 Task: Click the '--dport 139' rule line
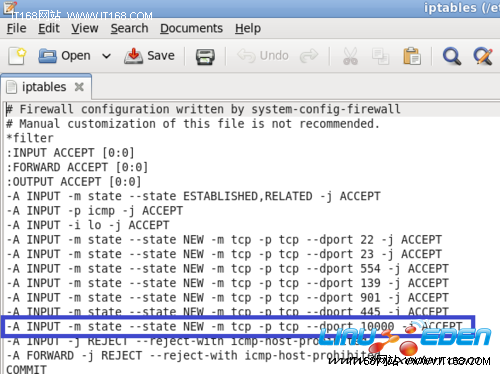pyautogui.click(x=227, y=283)
